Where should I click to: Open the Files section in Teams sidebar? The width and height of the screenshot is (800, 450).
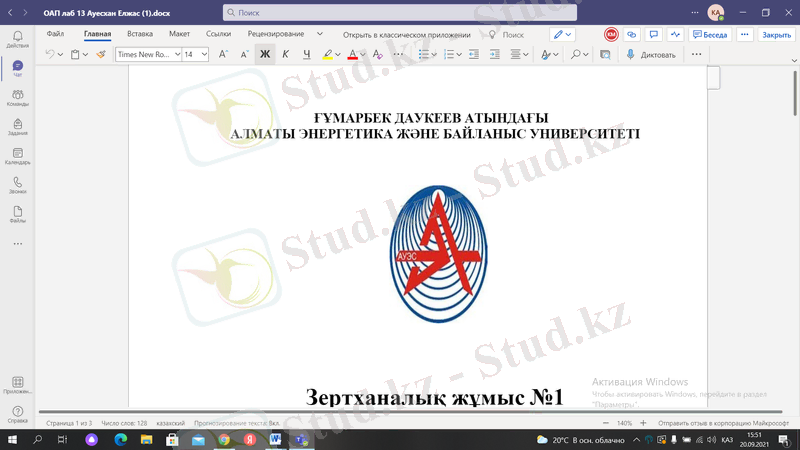pos(17,214)
